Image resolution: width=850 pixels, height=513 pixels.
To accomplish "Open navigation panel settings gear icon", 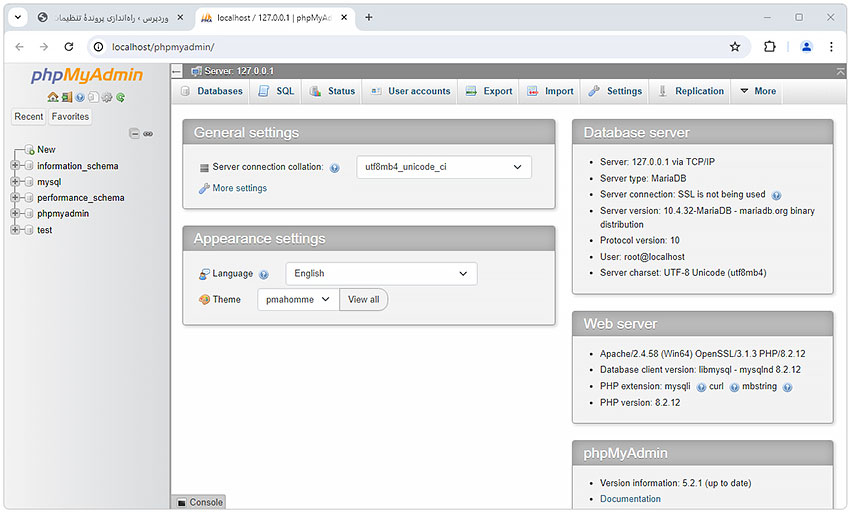I will click(107, 97).
